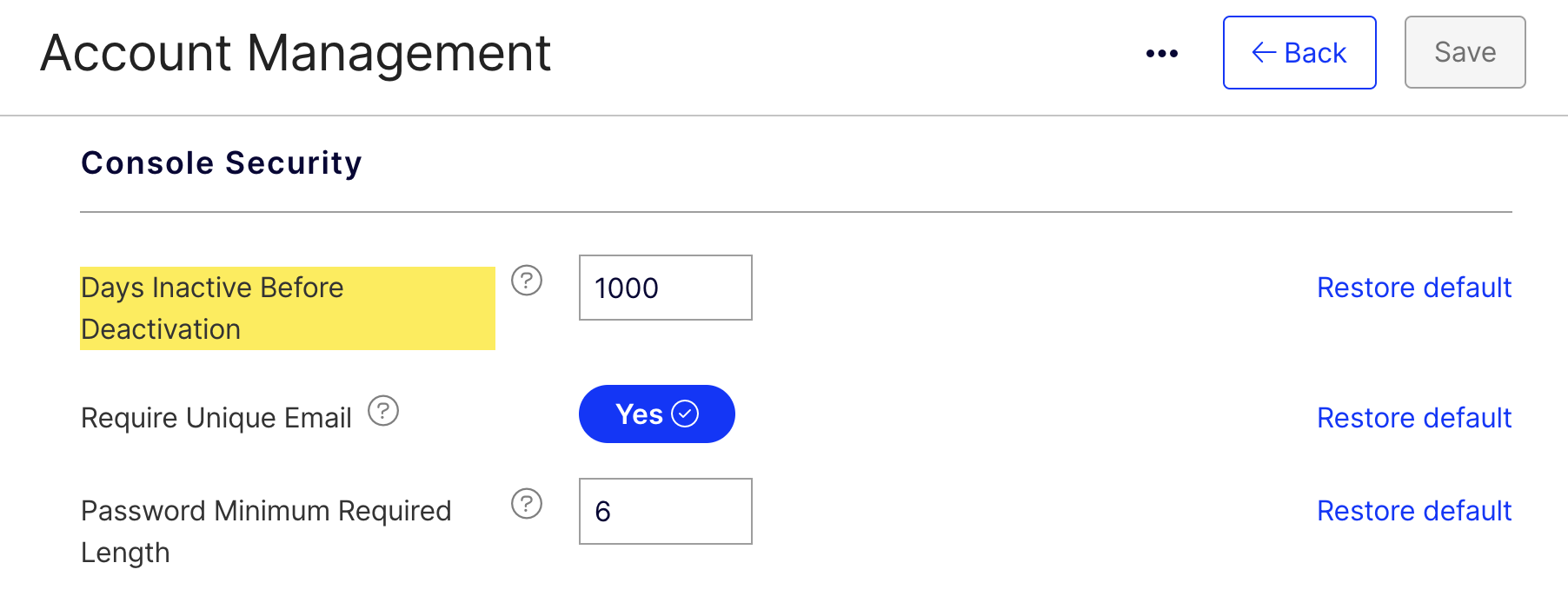Focus the password length field showing 6
The image size is (1568, 596).
pos(666,511)
